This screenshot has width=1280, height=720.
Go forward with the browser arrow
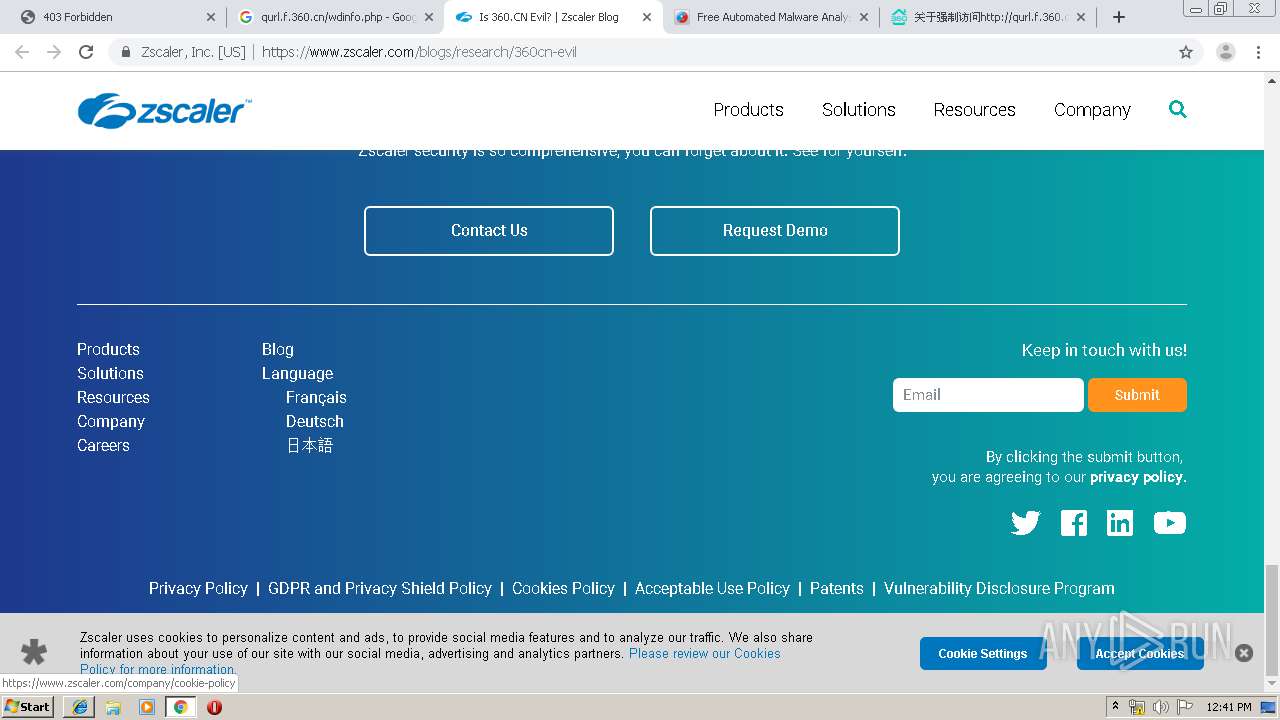coord(54,52)
